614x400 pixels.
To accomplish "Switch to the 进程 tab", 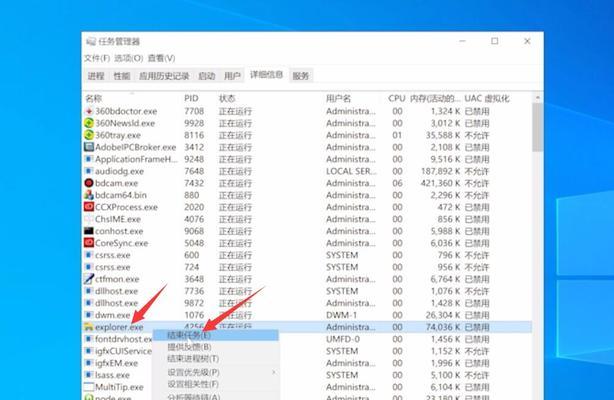I will [96, 76].
